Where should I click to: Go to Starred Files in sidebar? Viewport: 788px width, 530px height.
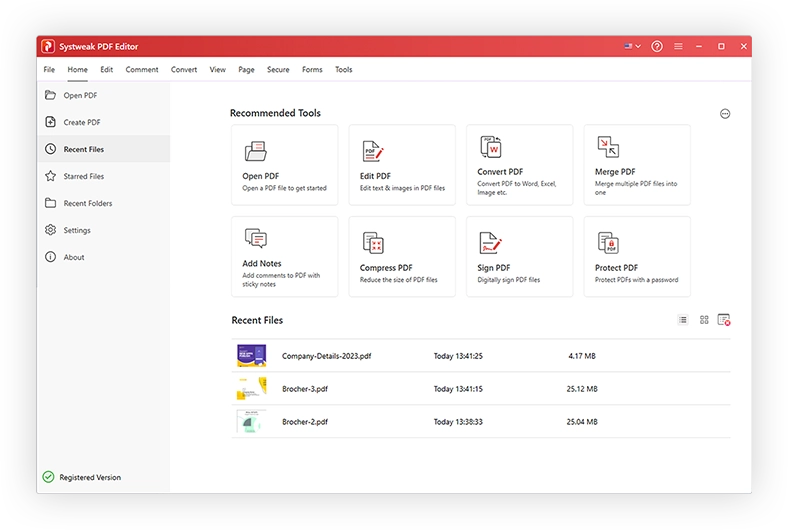pyautogui.click(x=83, y=176)
